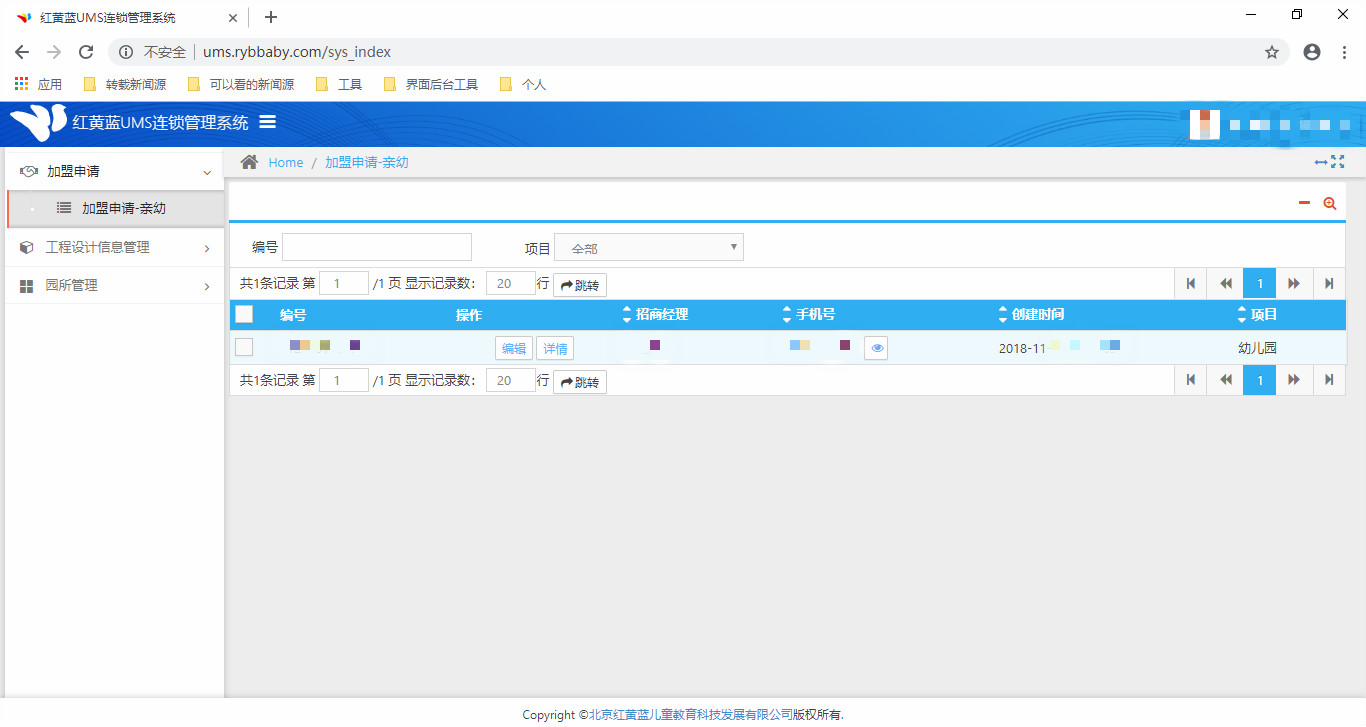Go to last page in pagination below table
The height and width of the screenshot is (727, 1366).
1329,380
